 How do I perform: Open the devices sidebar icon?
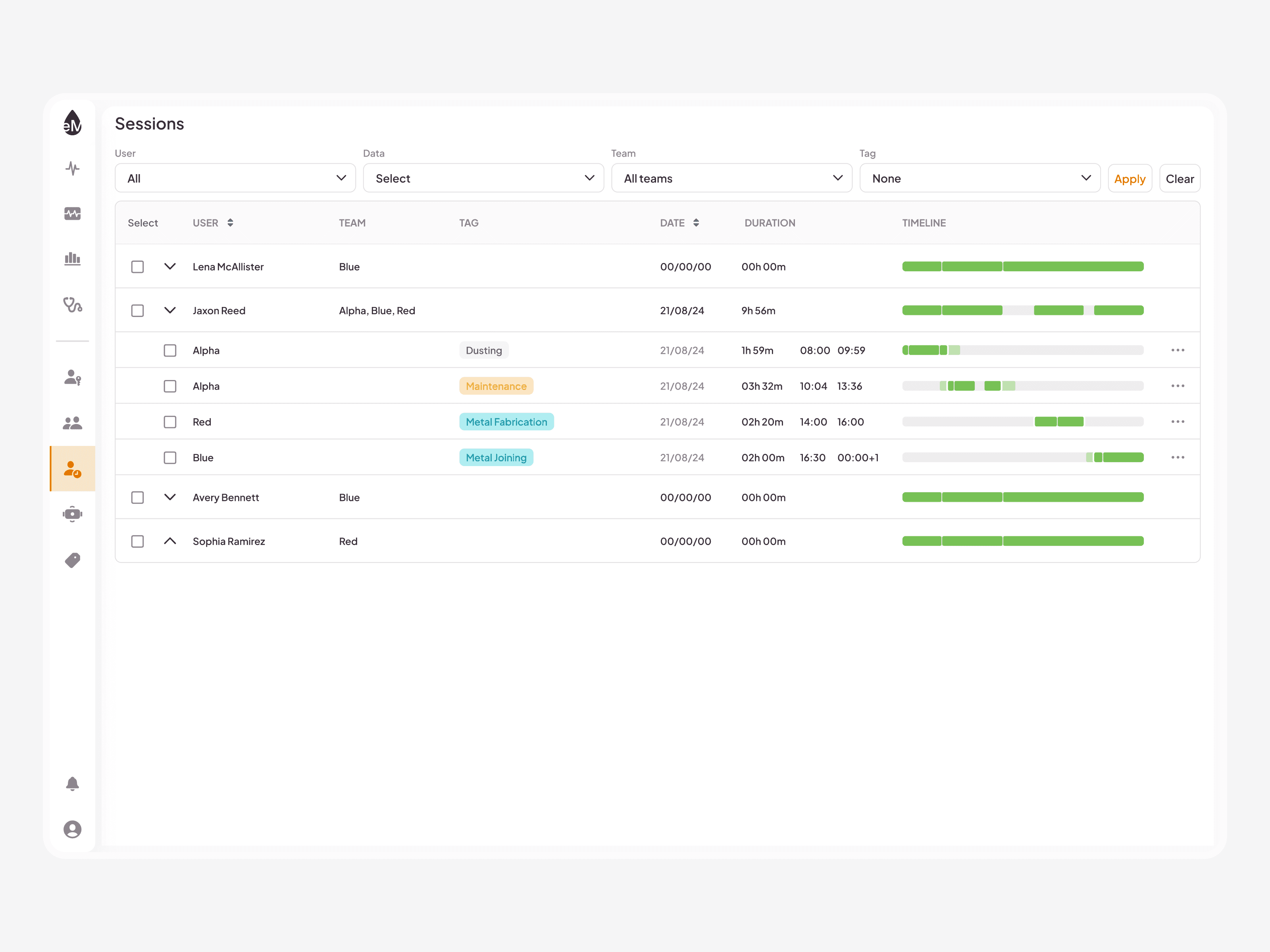(72, 514)
